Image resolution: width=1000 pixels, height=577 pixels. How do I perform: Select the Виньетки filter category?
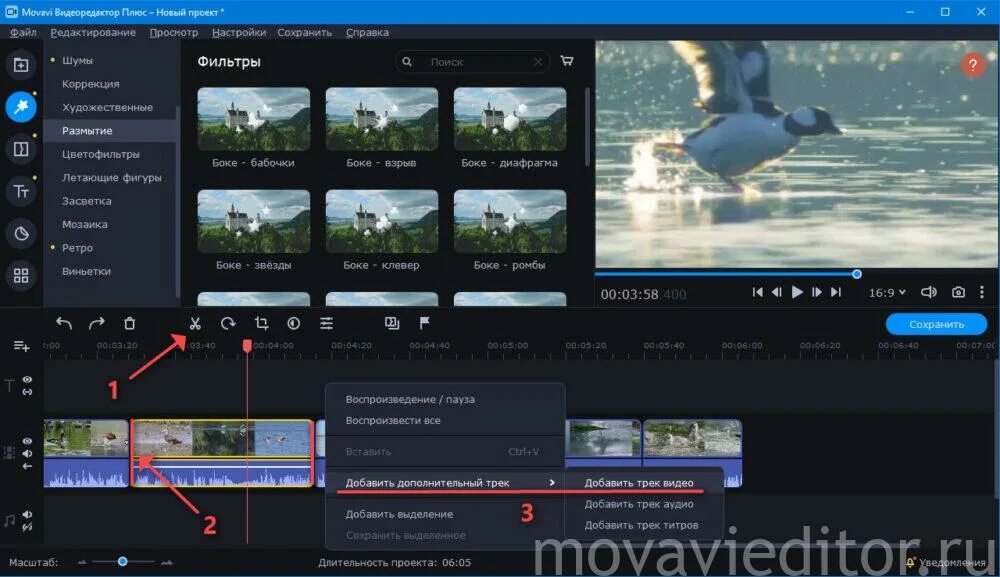86,271
